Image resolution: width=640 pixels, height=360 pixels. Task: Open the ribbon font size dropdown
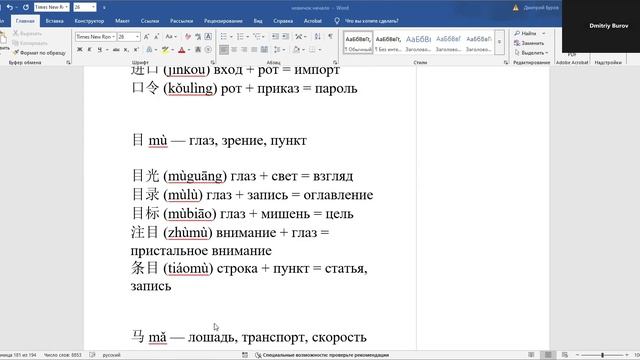coord(138,37)
